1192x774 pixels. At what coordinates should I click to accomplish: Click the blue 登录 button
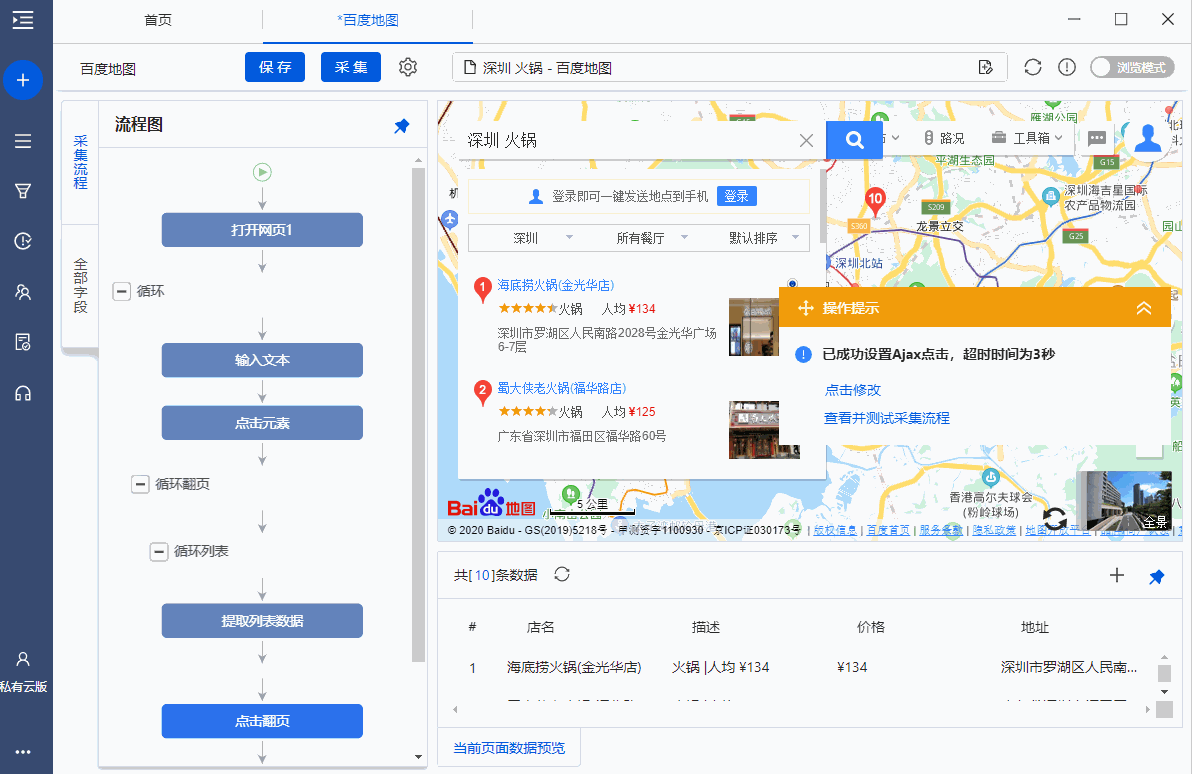tap(737, 196)
